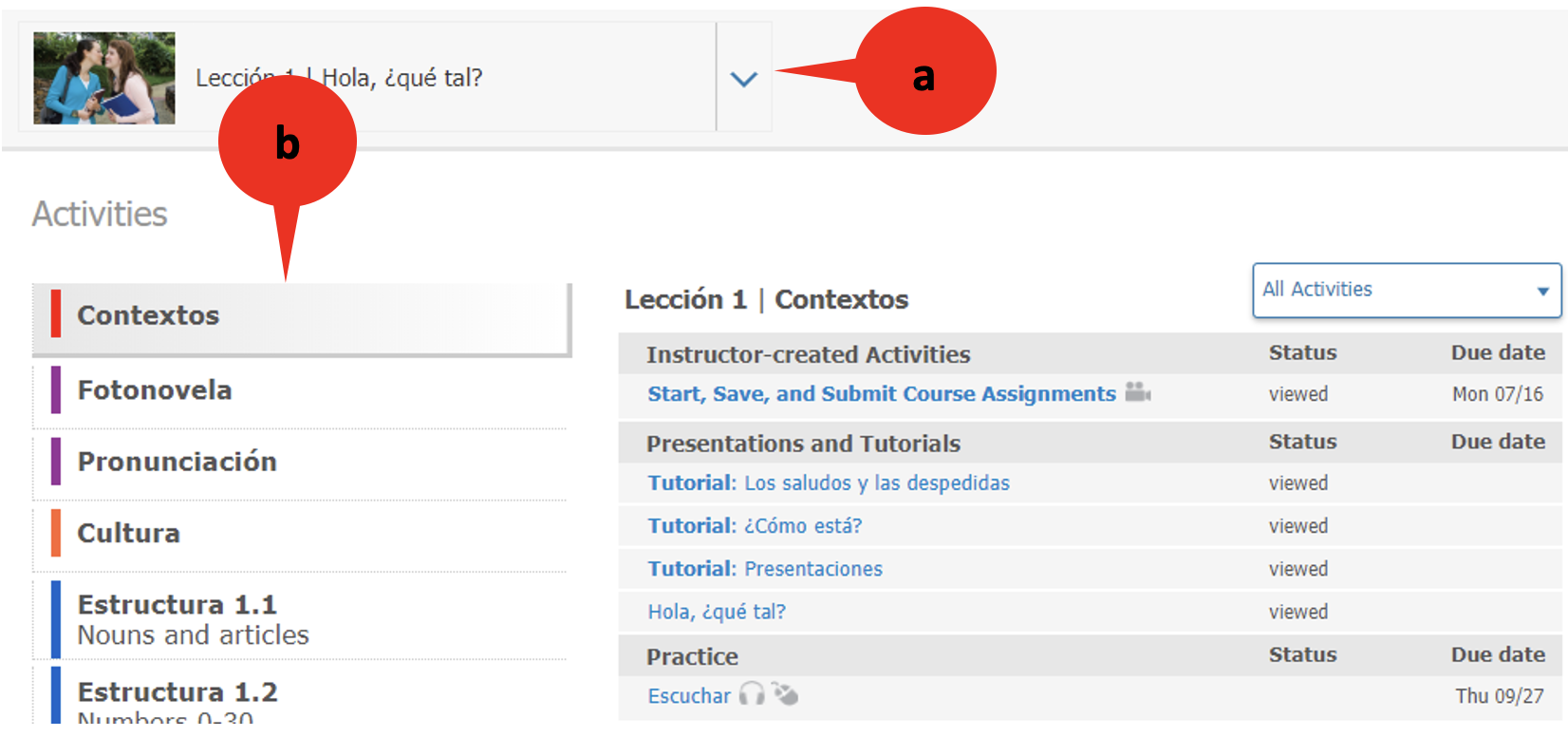
Task: Click the Practice section header
Action: pyautogui.click(x=692, y=656)
